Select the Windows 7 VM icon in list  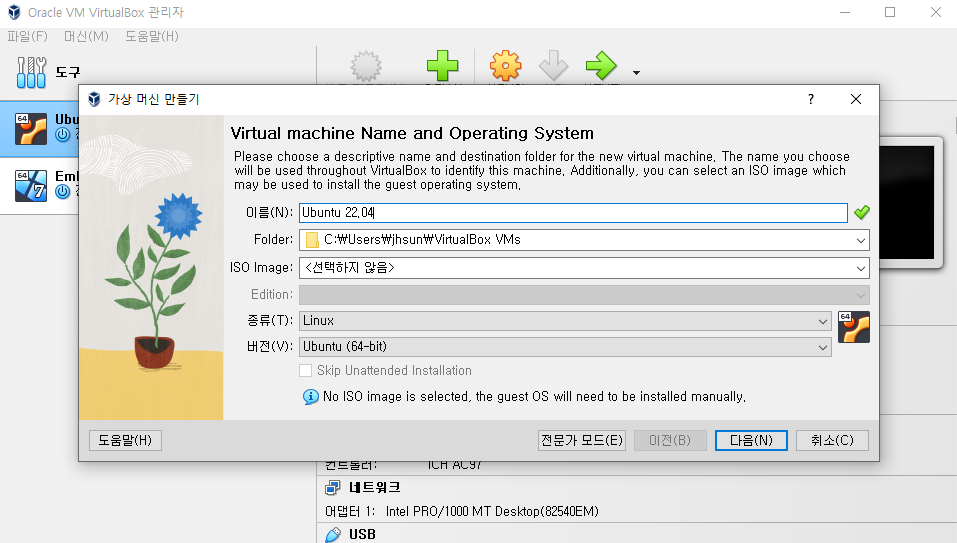click(31, 185)
